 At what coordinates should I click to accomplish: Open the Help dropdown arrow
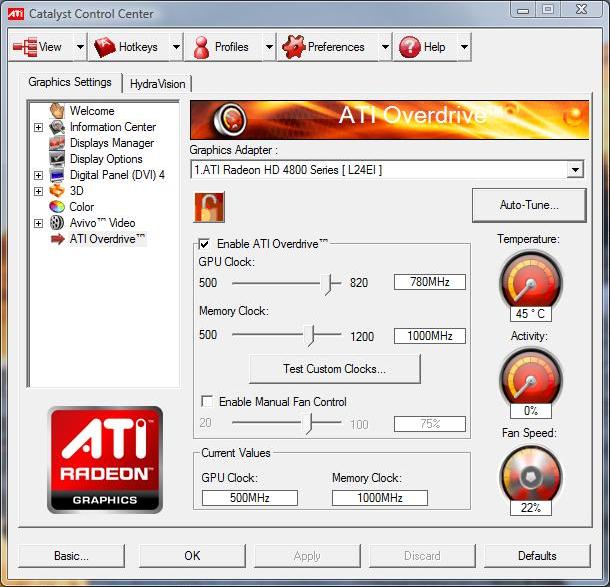464,47
